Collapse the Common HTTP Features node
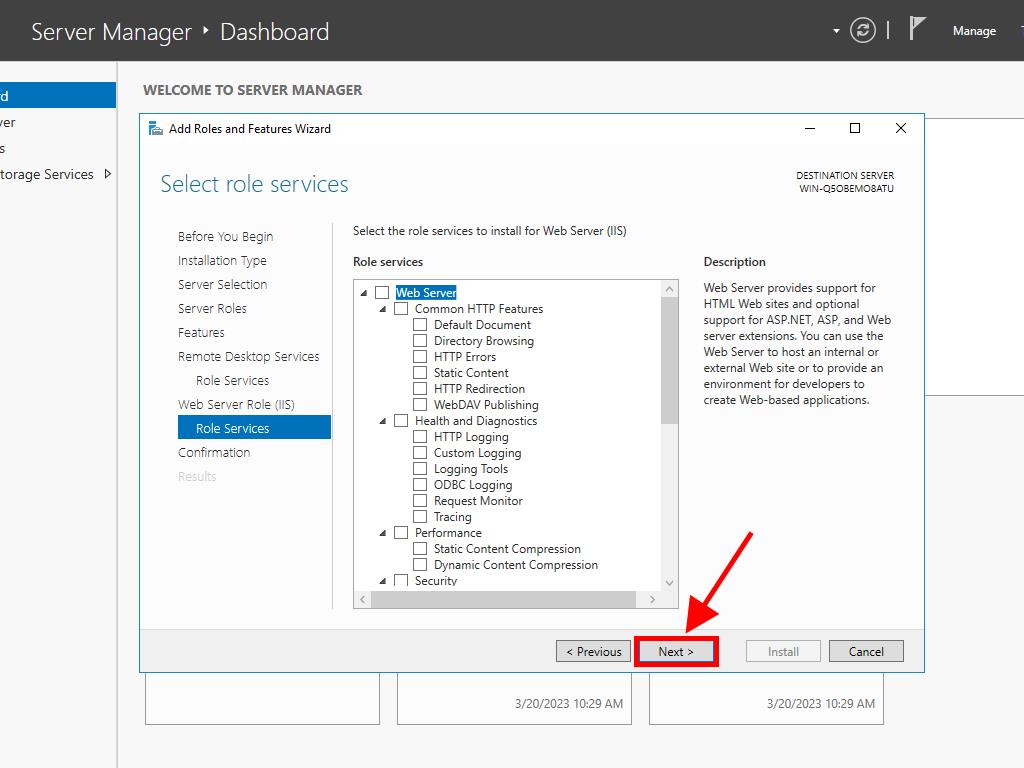The image size is (1024, 768). [x=383, y=309]
